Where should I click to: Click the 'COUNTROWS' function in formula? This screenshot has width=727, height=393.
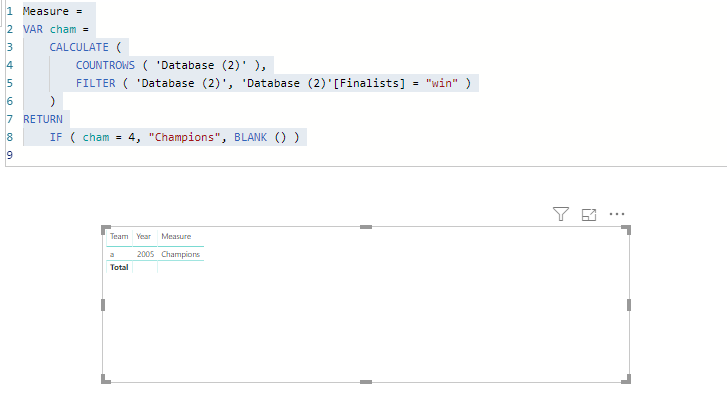[x=105, y=65]
